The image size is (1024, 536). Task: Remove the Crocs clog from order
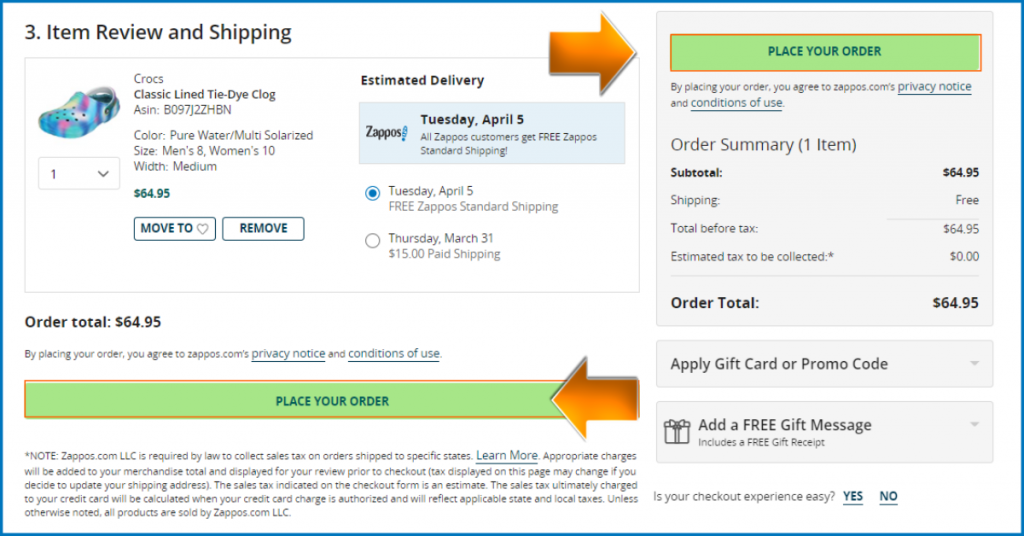[263, 229]
